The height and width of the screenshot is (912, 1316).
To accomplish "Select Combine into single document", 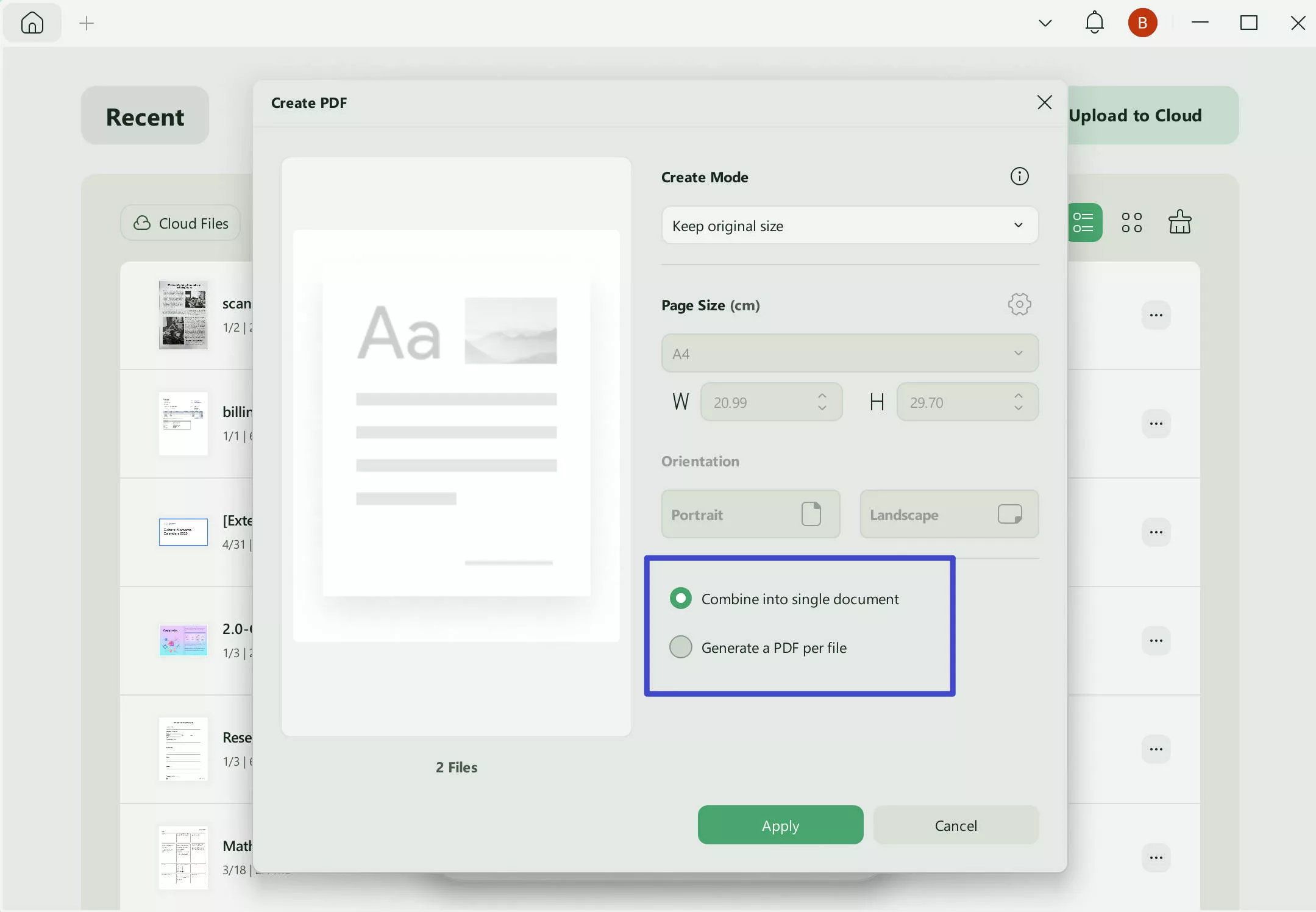I will (x=681, y=599).
